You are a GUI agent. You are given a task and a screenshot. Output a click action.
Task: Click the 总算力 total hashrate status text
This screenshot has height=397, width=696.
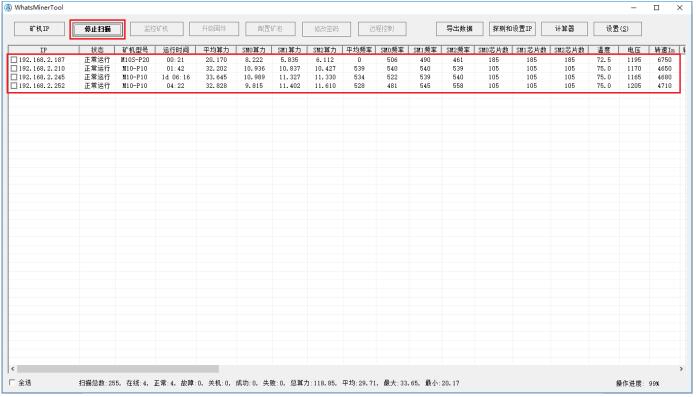point(314,383)
